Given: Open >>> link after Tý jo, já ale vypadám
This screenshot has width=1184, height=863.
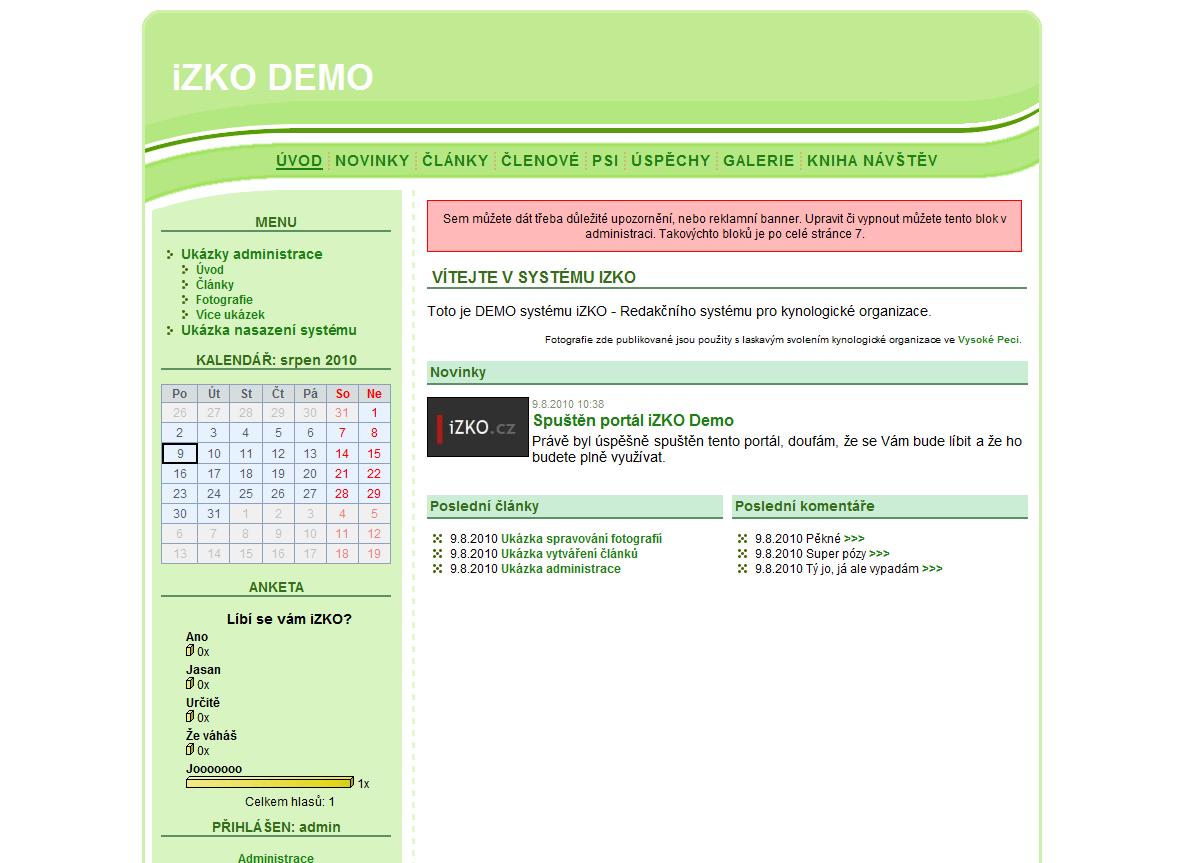Looking at the screenshot, I should (x=933, y=569).
